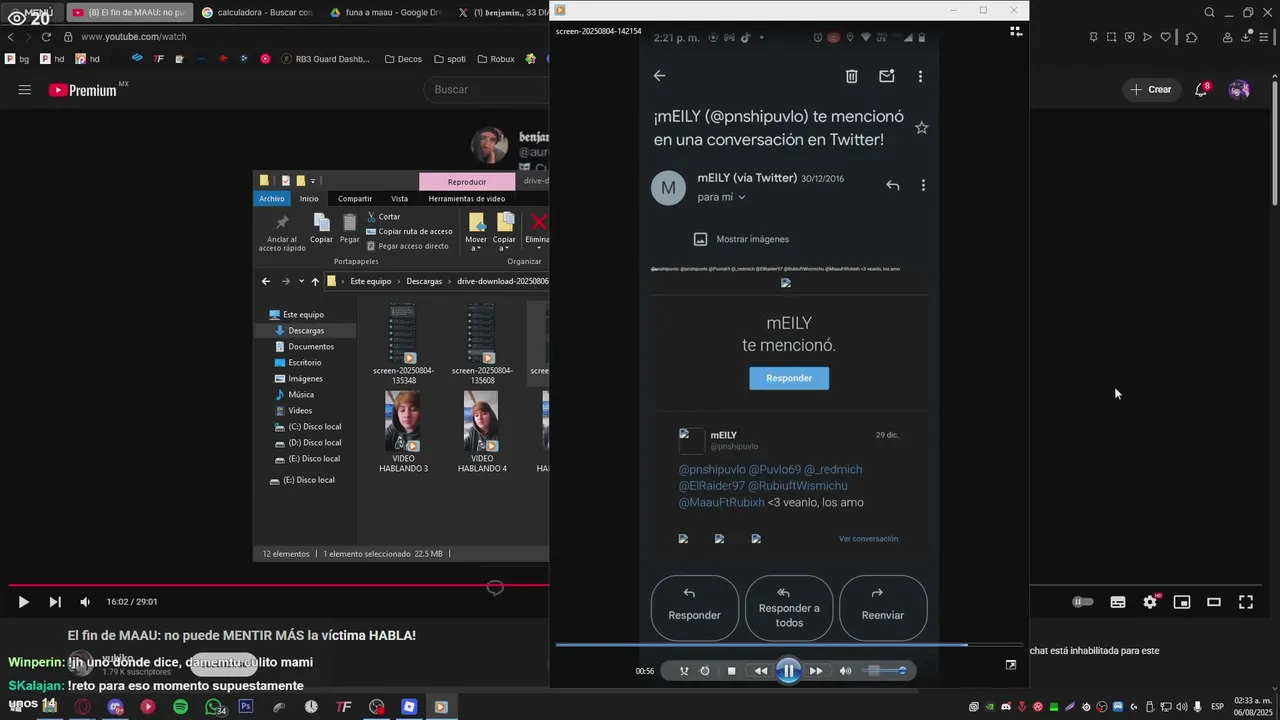Select Descargas in Explorer sidebar
The height and width of the screenshot is (720, 1280).
[x=305, y=330]
